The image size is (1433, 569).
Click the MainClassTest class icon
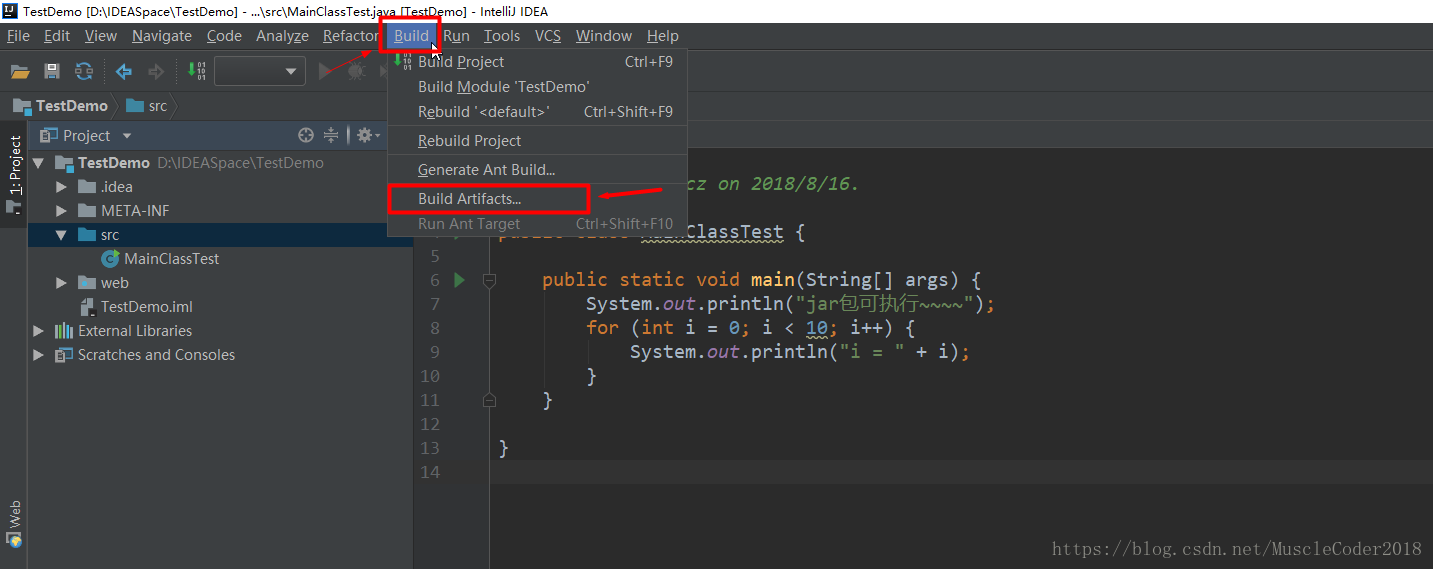pos(110,259)
